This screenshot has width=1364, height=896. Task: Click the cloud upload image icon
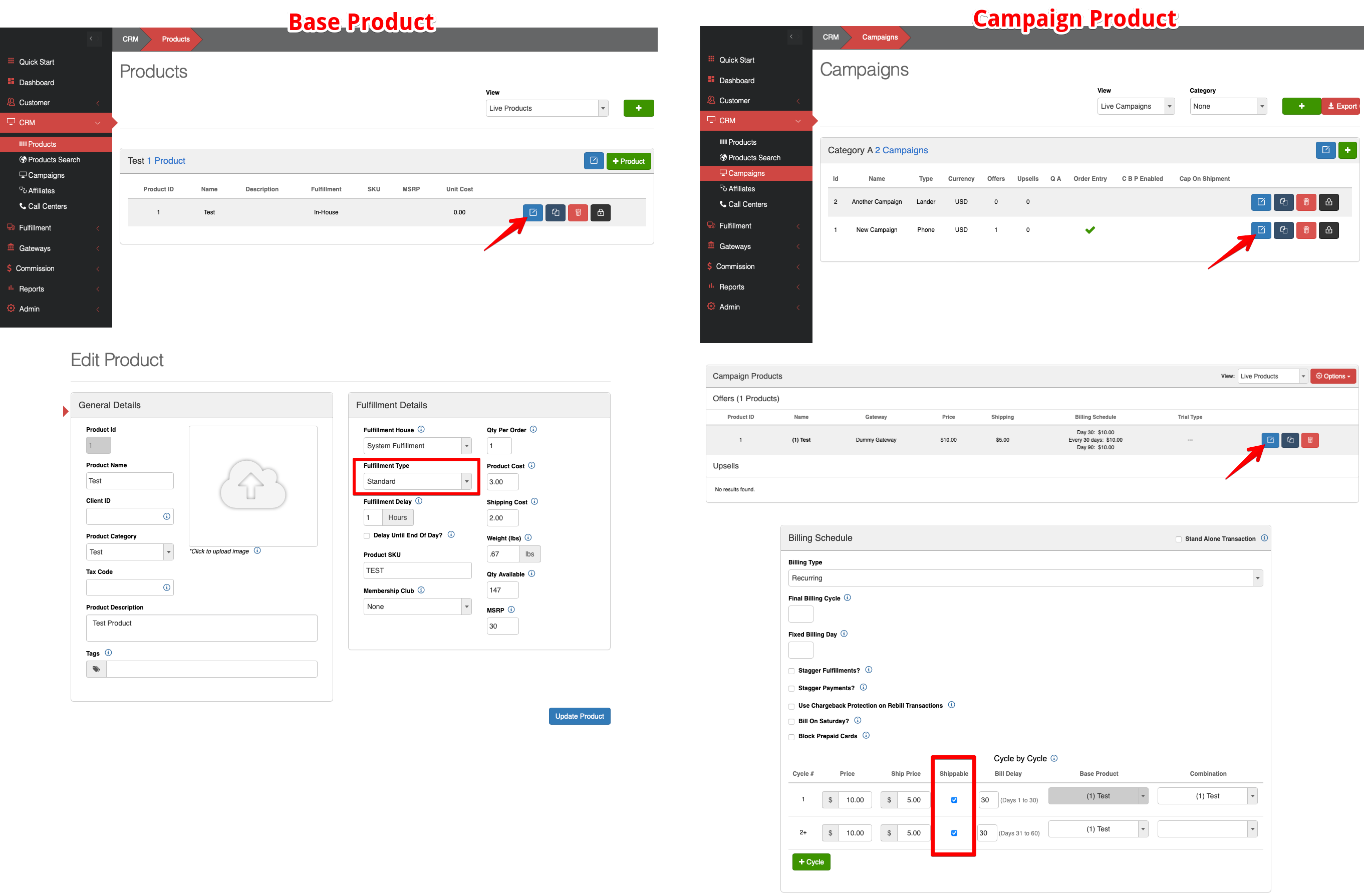point(253,485)
